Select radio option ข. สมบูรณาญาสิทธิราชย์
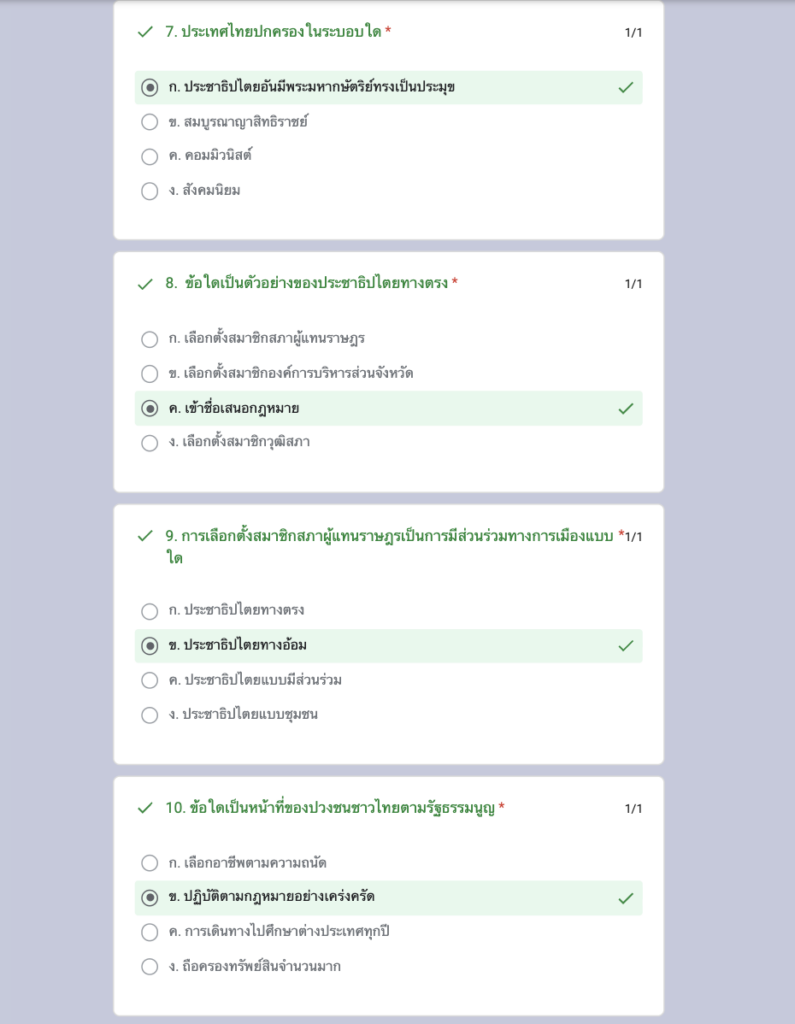Image resolution: width=795 pixels, height=1024 pixels. [150, 122]
